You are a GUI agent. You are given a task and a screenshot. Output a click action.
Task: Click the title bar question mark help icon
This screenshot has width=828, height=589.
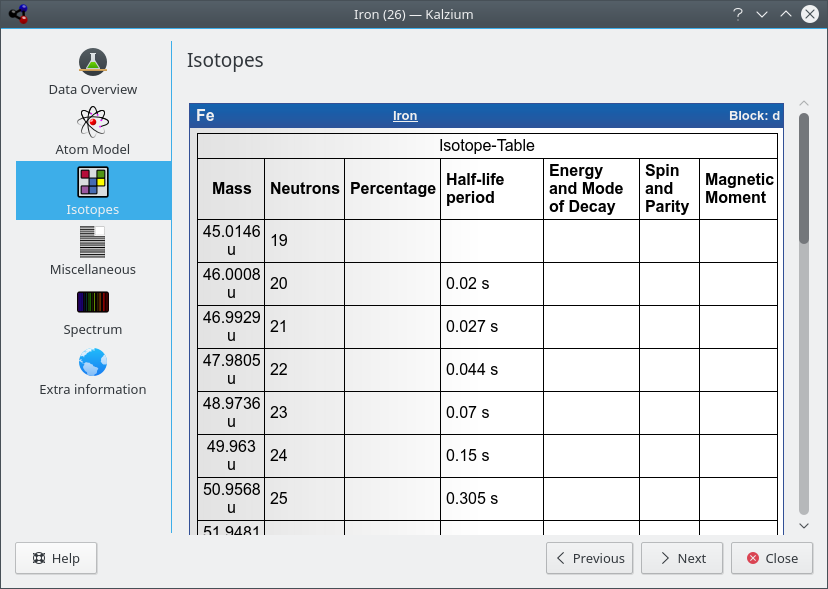[x=737, y=14]
